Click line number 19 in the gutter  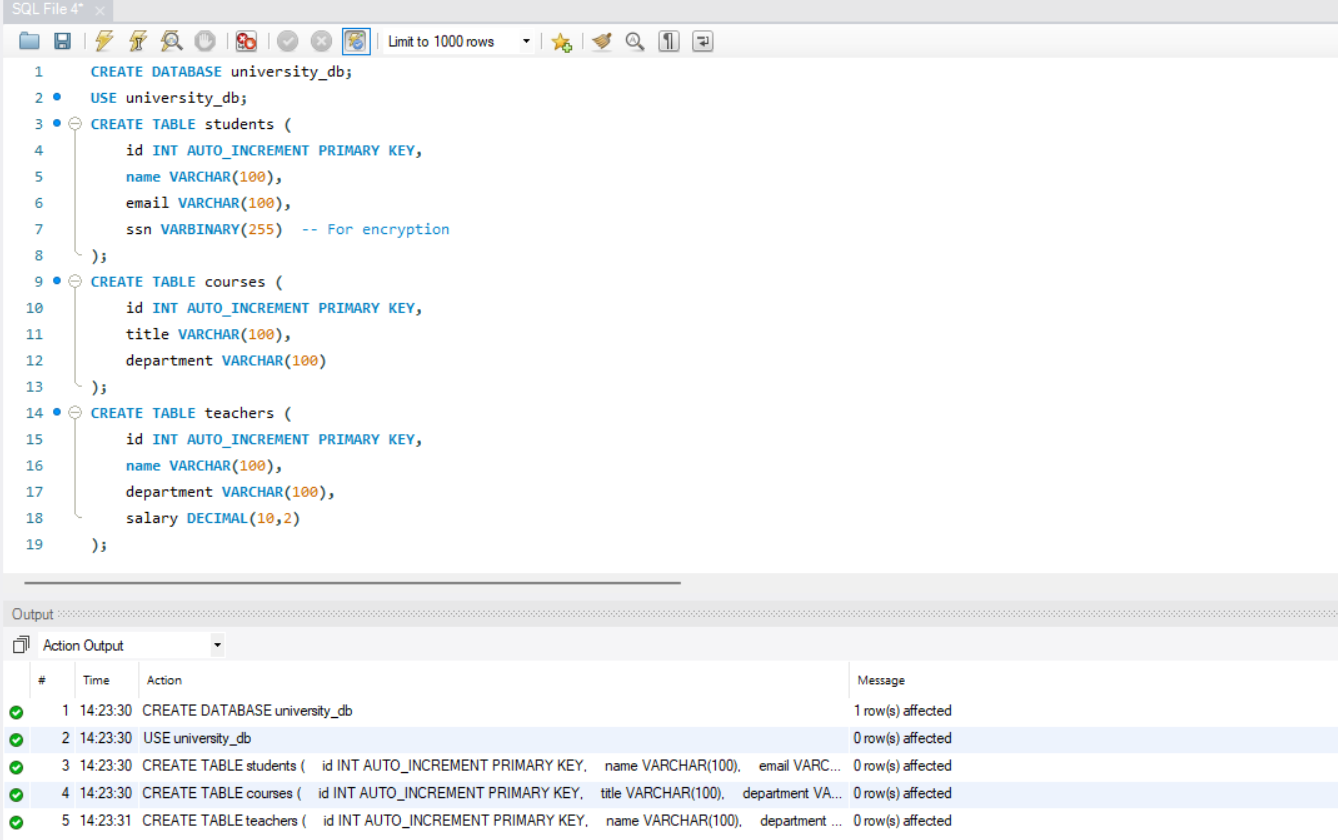pyautogui.click(x=34, y=544)
